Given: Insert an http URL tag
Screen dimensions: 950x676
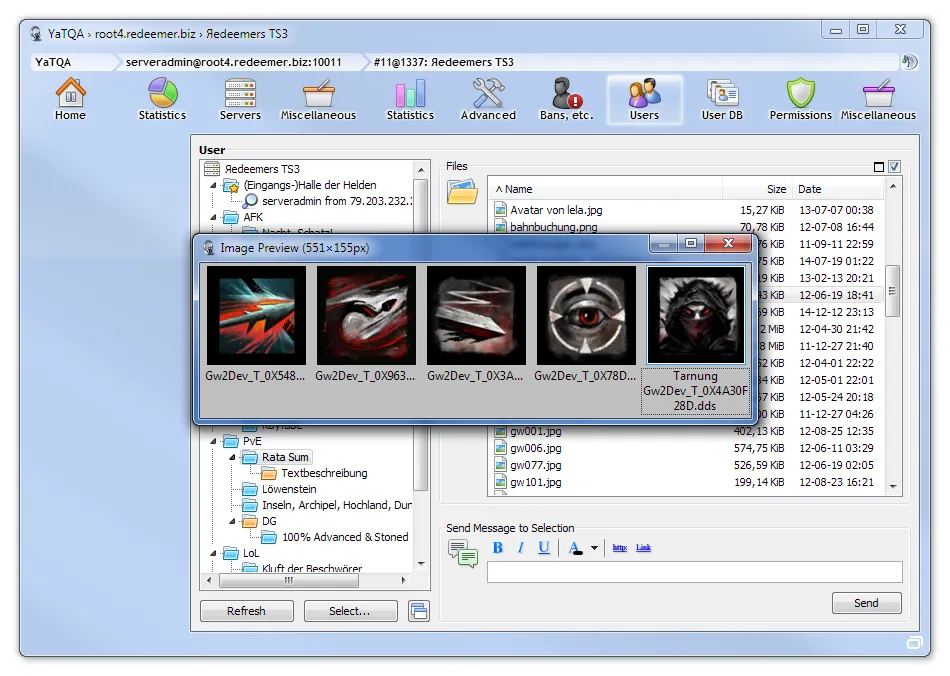Looking at the screenshot, I should 619,548.
